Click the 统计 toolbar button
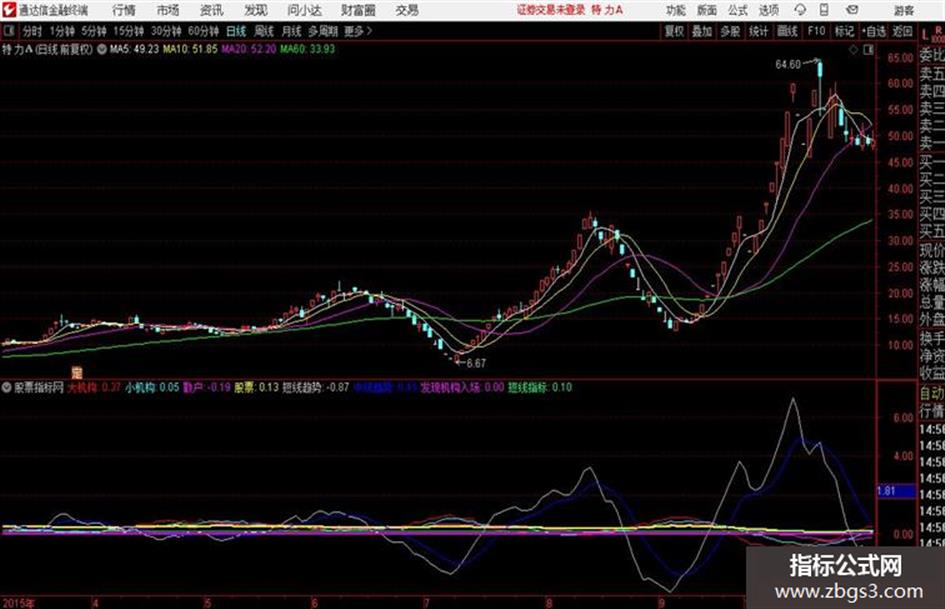Image resolution: width=945 pixels, height=609 pixels. (x=759, y=31)
